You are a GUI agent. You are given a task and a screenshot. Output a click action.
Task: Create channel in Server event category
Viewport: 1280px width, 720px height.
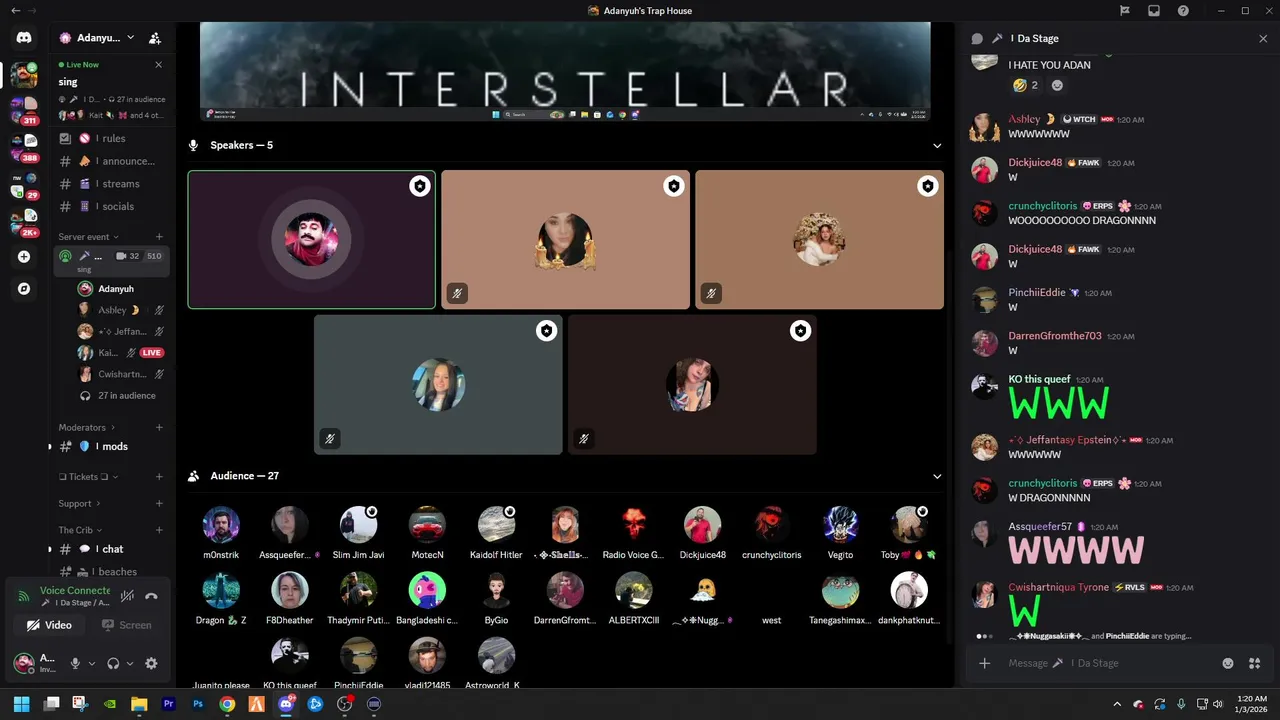tap(159, 237)
